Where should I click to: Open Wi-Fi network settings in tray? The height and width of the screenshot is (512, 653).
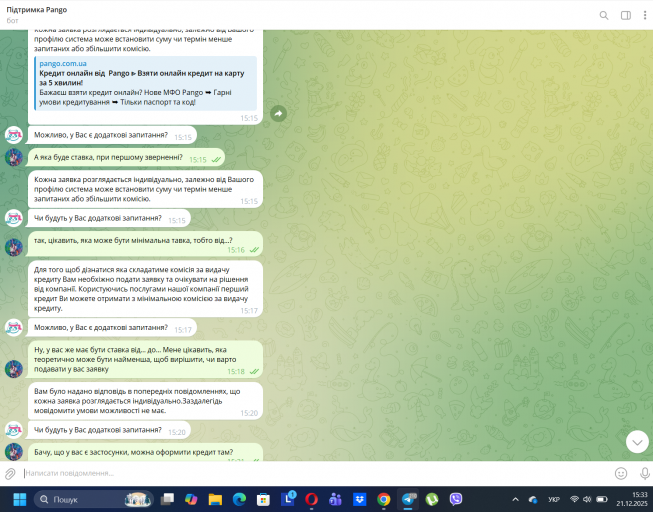coord(574,499)
